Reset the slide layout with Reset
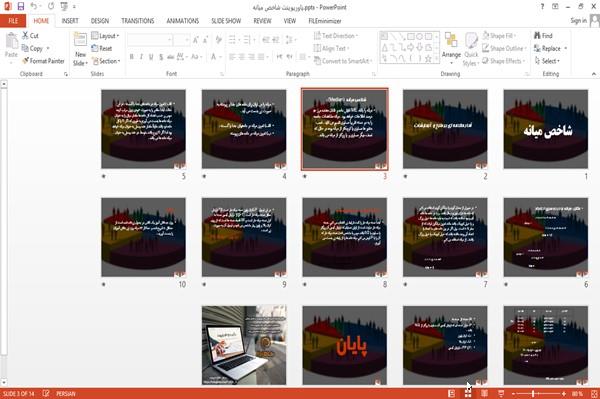 (102, 48)
